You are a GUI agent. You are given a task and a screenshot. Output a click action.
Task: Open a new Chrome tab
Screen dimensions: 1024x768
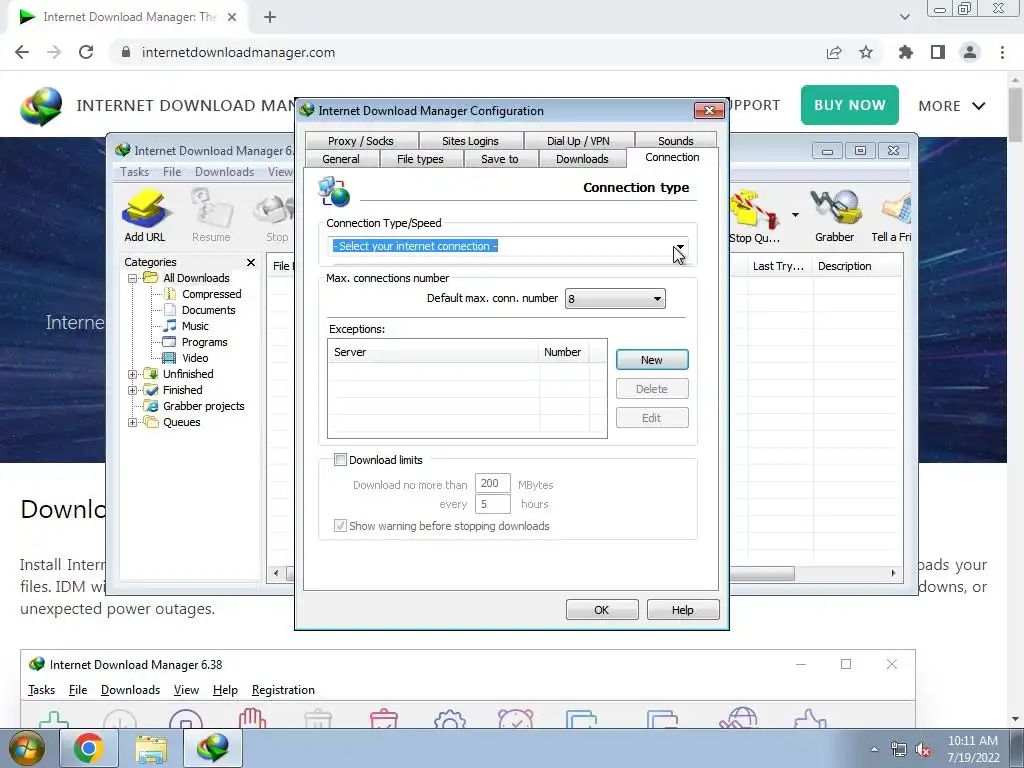pyautogui.click(x=270, y=17)
